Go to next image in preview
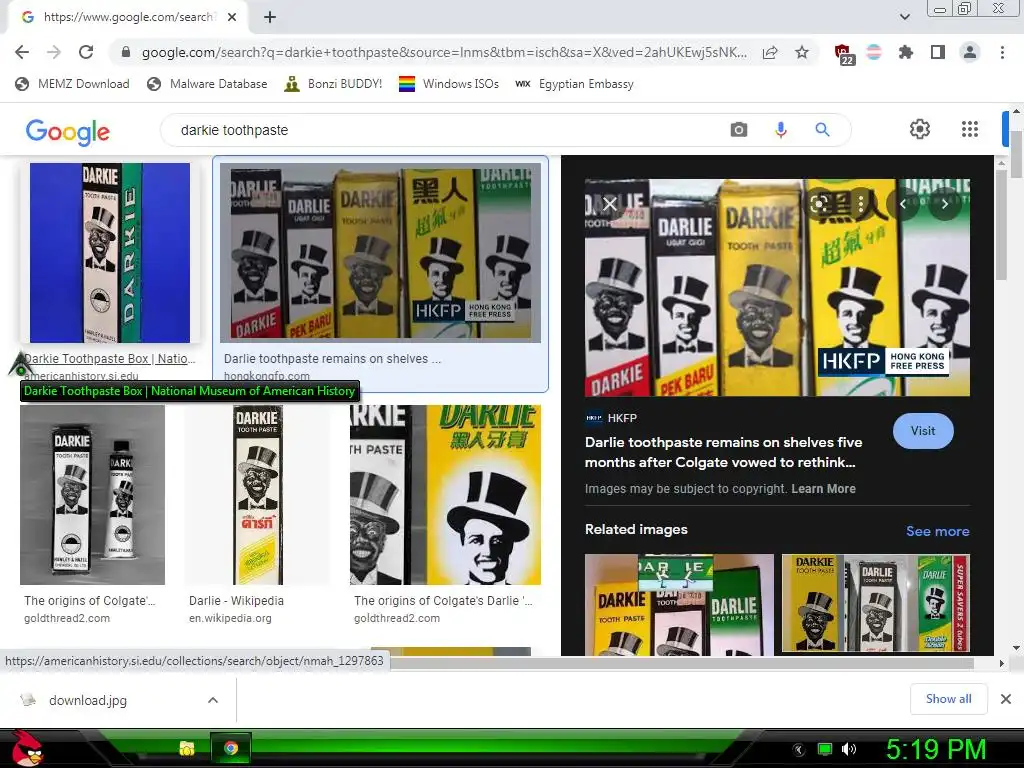1024x768 pixels. 944,204
